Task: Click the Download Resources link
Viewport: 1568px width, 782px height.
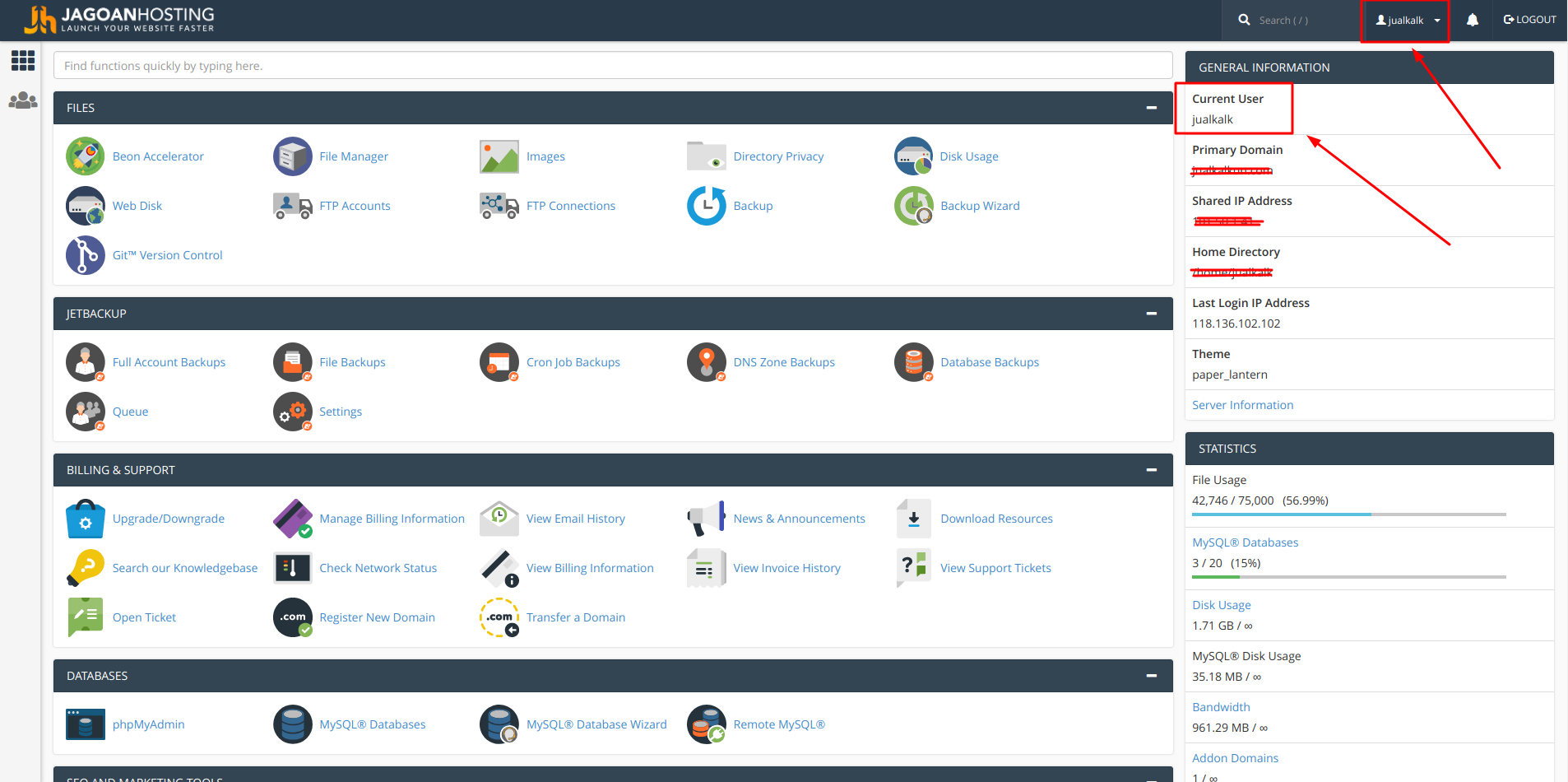Action: (x=996, y=519)
